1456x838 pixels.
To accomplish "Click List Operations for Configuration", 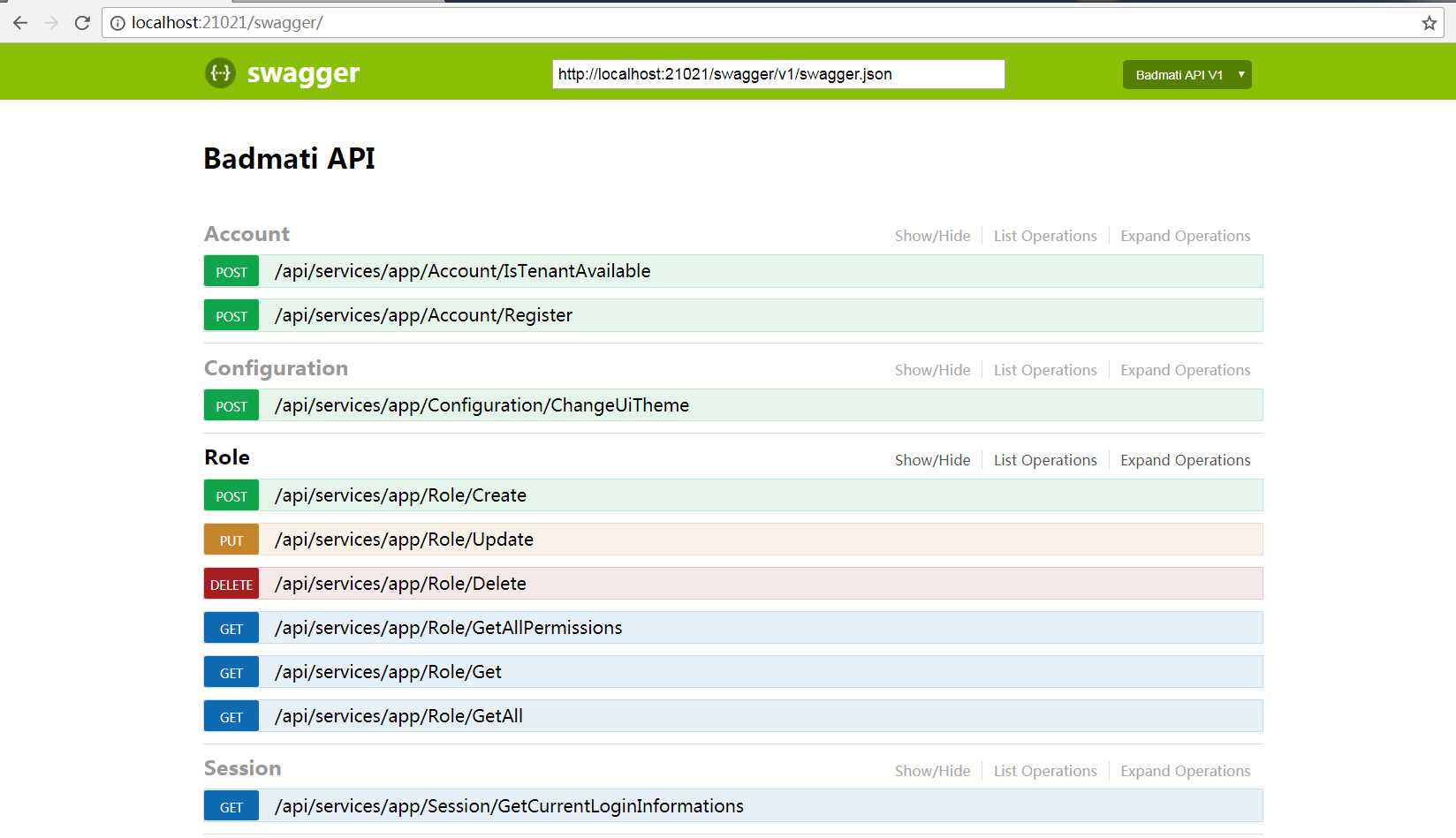I will point(1045,370).
